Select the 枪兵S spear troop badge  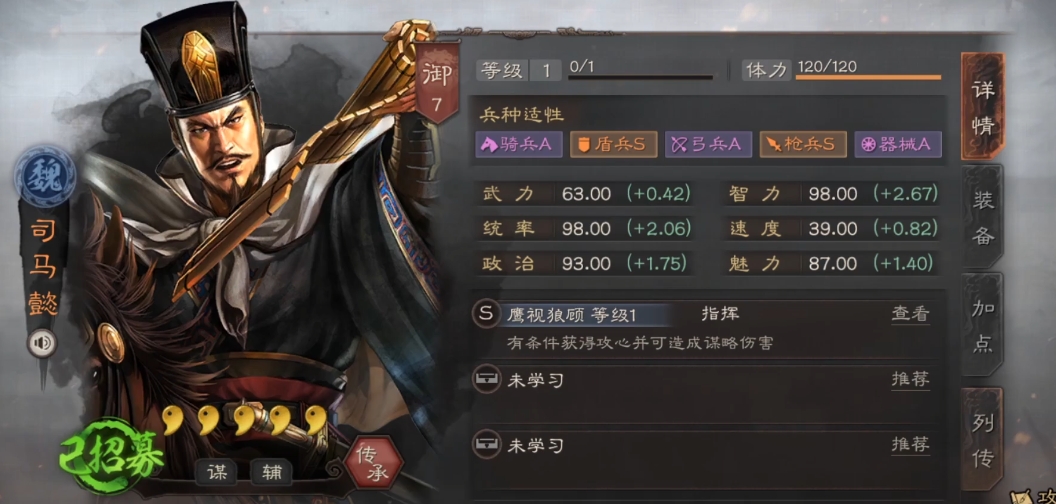click(803, 144)
